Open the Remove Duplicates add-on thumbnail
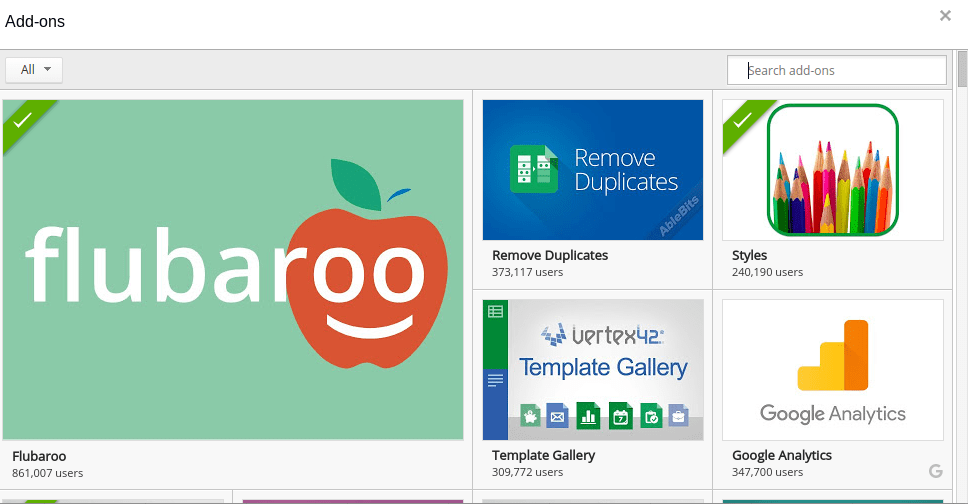The width and height of the screenshot is (968, 504). [593, 170]
